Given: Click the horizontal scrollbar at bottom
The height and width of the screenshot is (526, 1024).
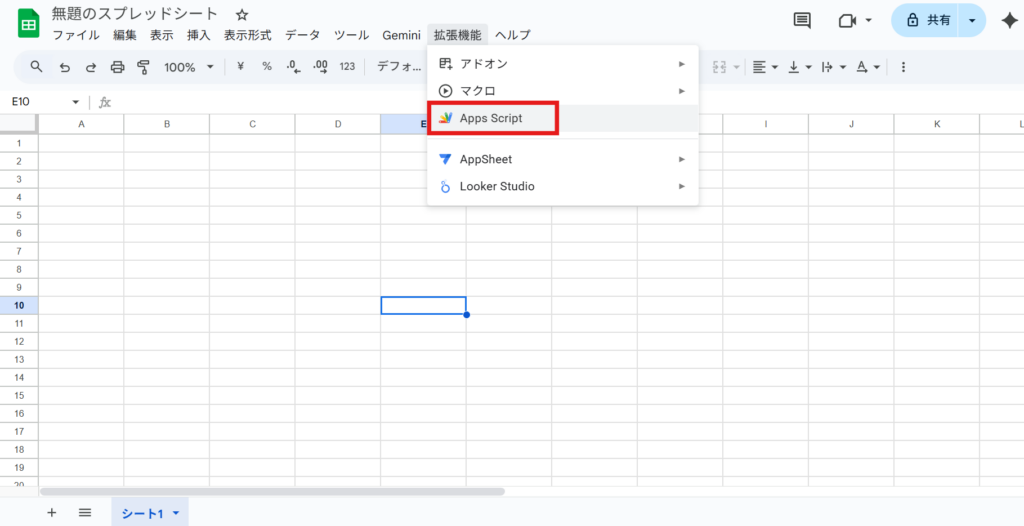Looking at the screenshot, I should 272,491.
